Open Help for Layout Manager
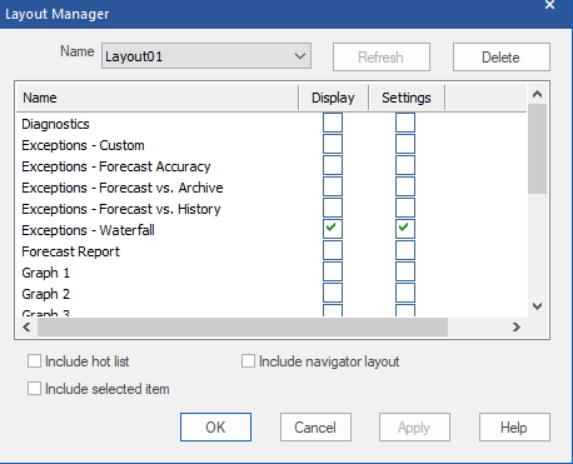 click(x=514, y=427)
